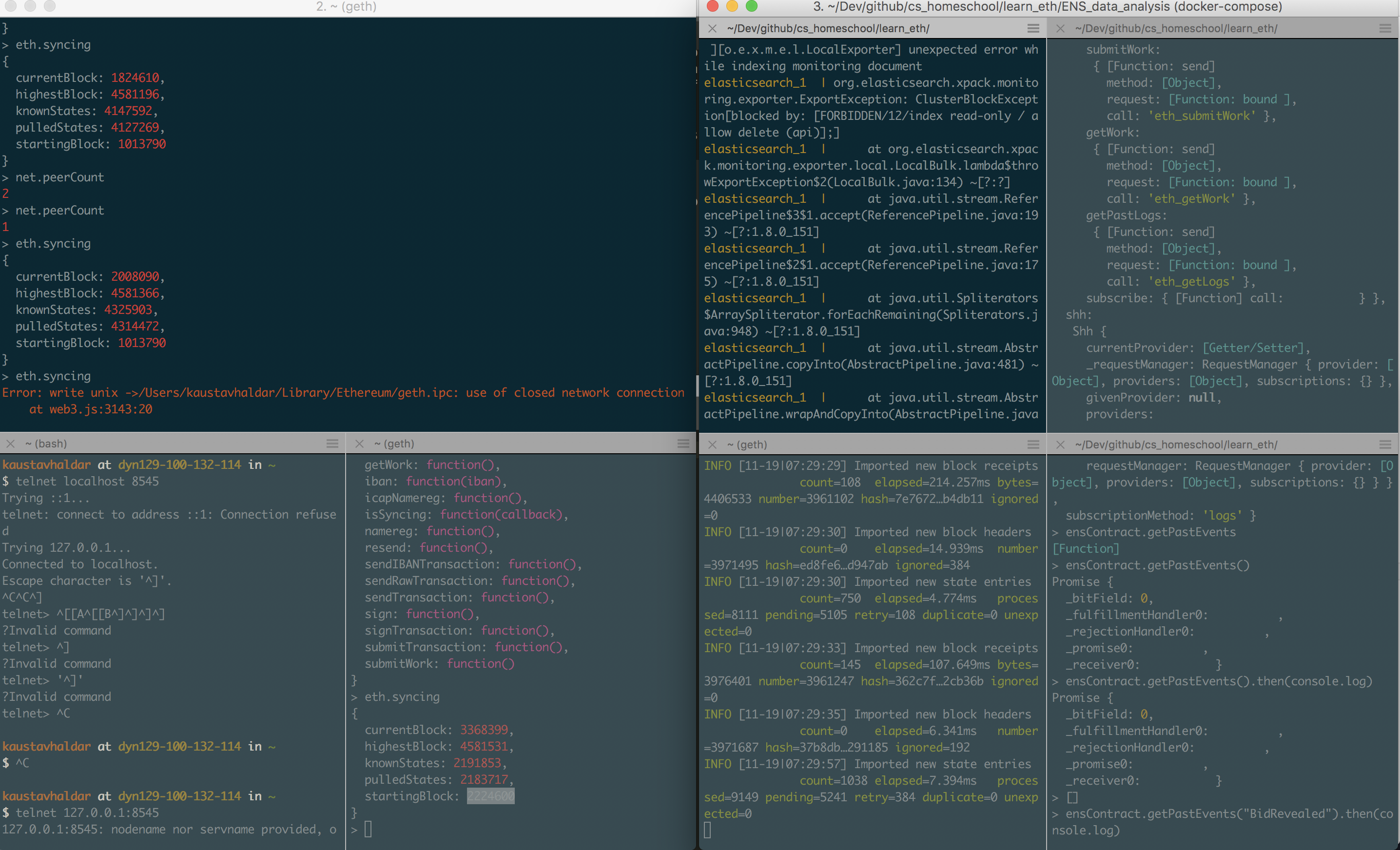Close the geth INFO log pane
This screenshot has height=850, width=1400.
point(712,445)
